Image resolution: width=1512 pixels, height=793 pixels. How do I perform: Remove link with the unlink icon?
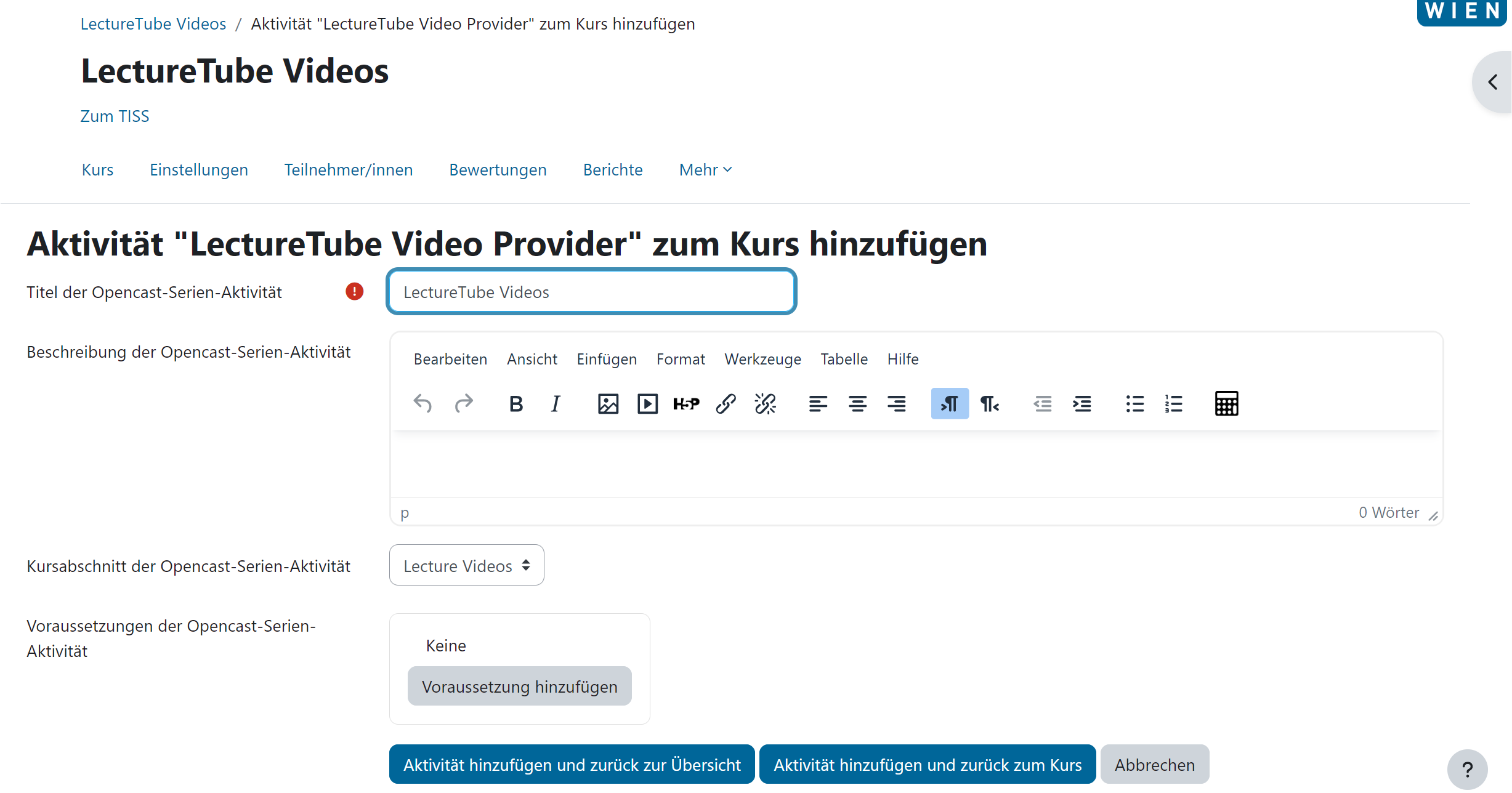click(766, 404)
